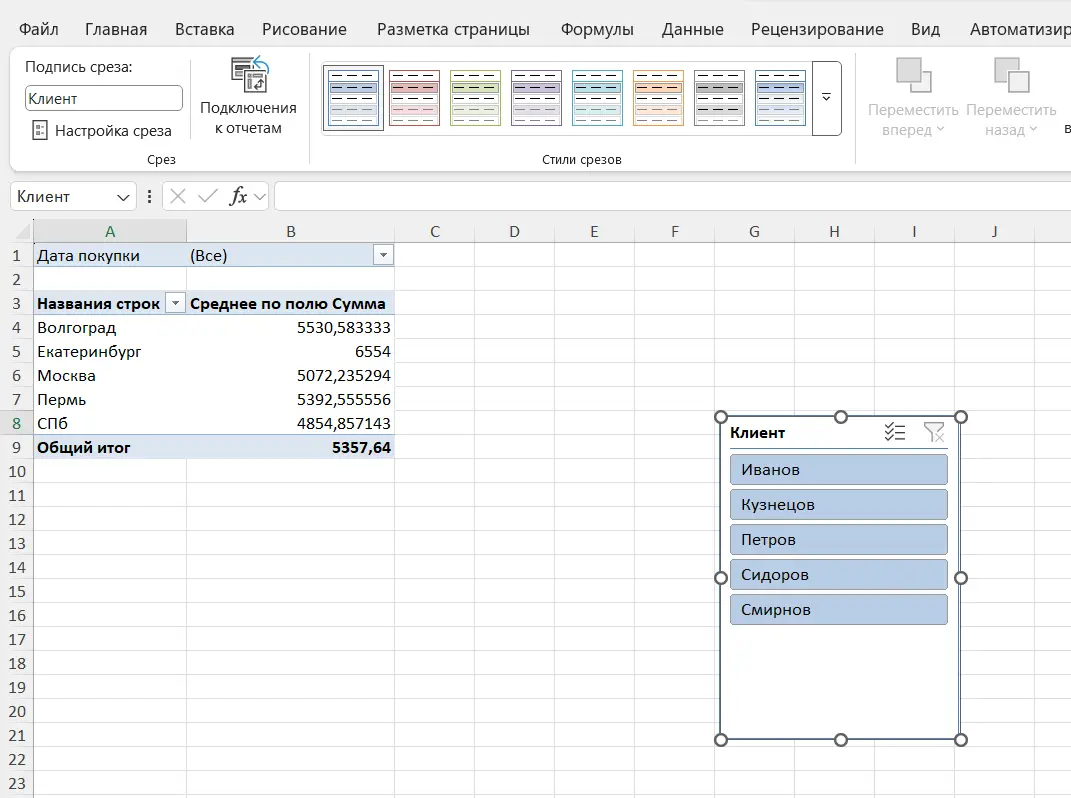Click the insert function fx icon
The image size is (1071, 798).
tap(238, 196)
